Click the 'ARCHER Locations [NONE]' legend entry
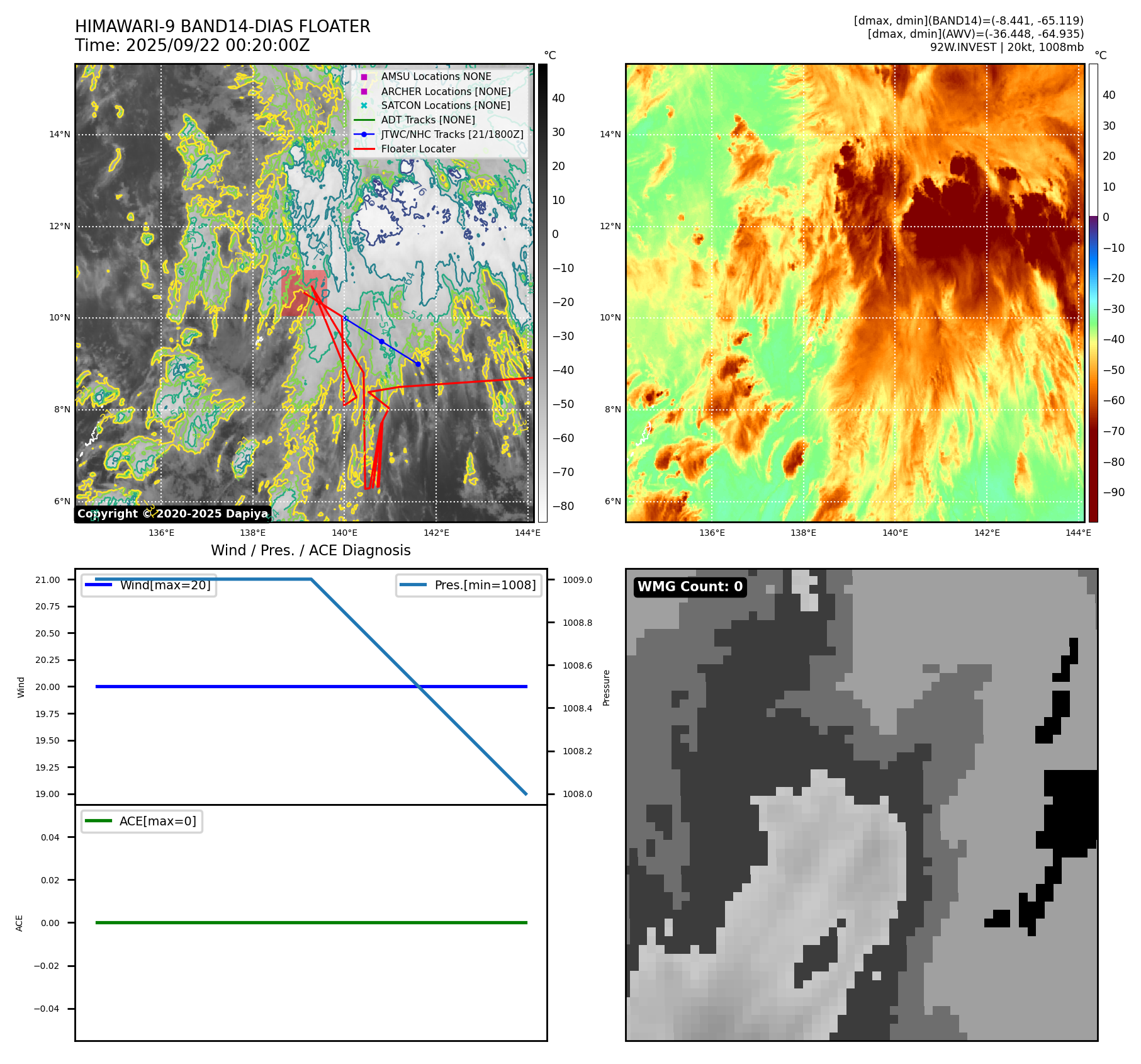1141x1064 pixels. pos(446,91)
